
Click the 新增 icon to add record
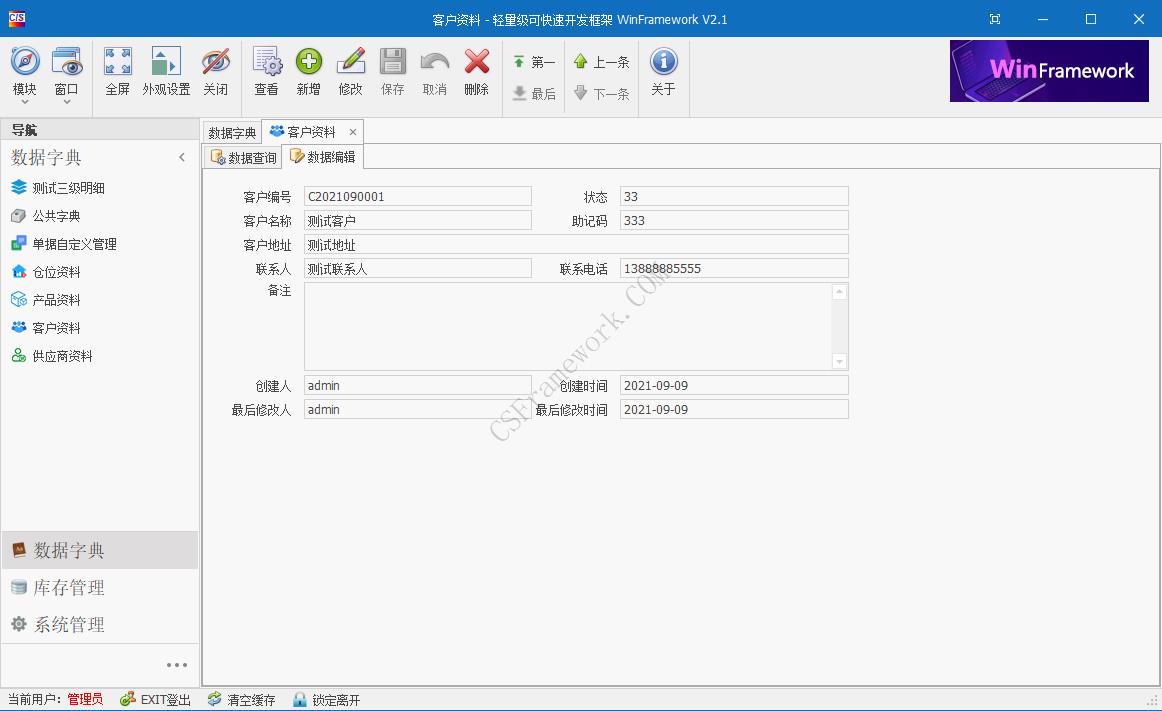(309, 70)
